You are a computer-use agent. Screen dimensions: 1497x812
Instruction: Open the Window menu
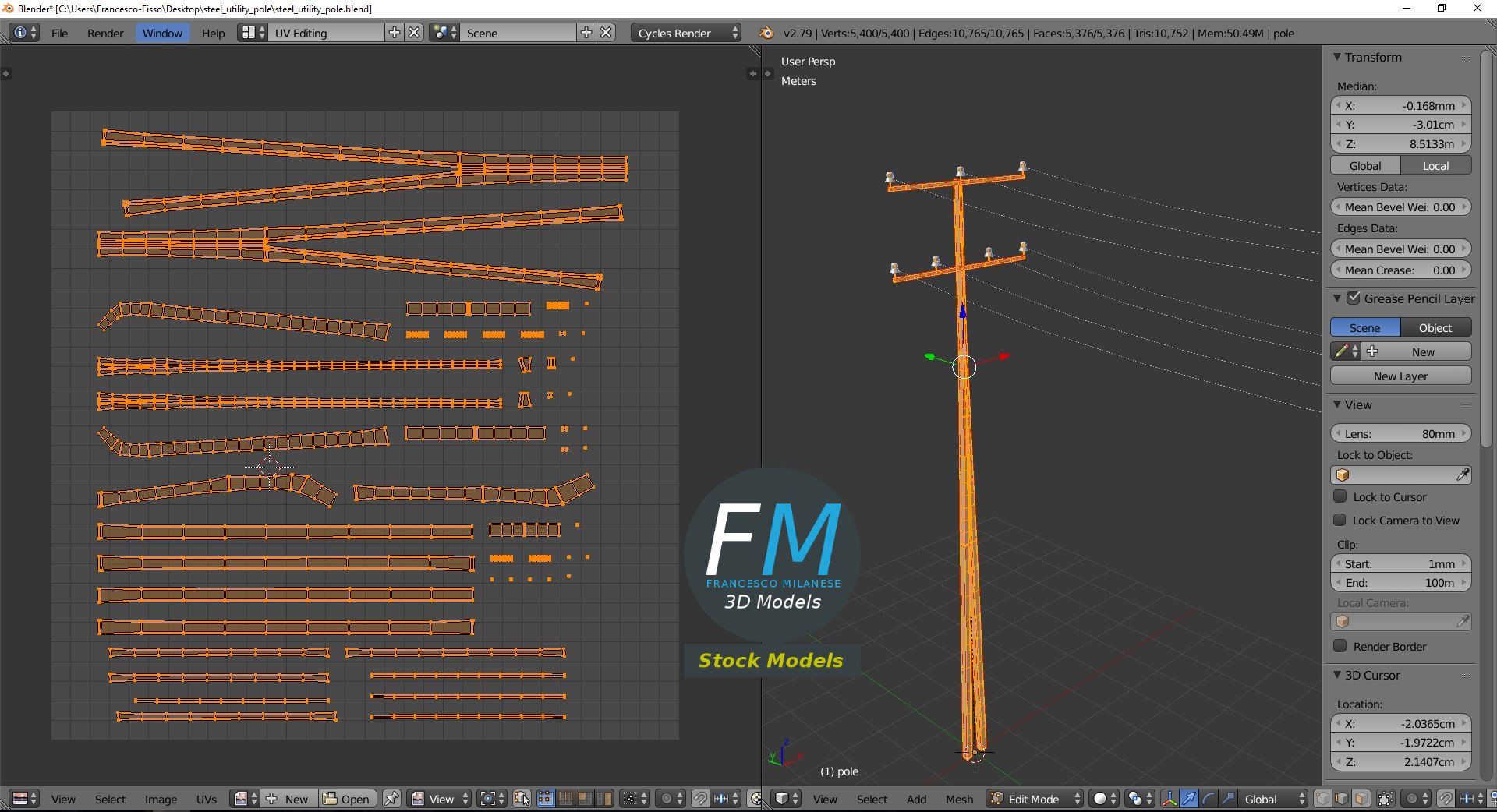tap(162, 33)
